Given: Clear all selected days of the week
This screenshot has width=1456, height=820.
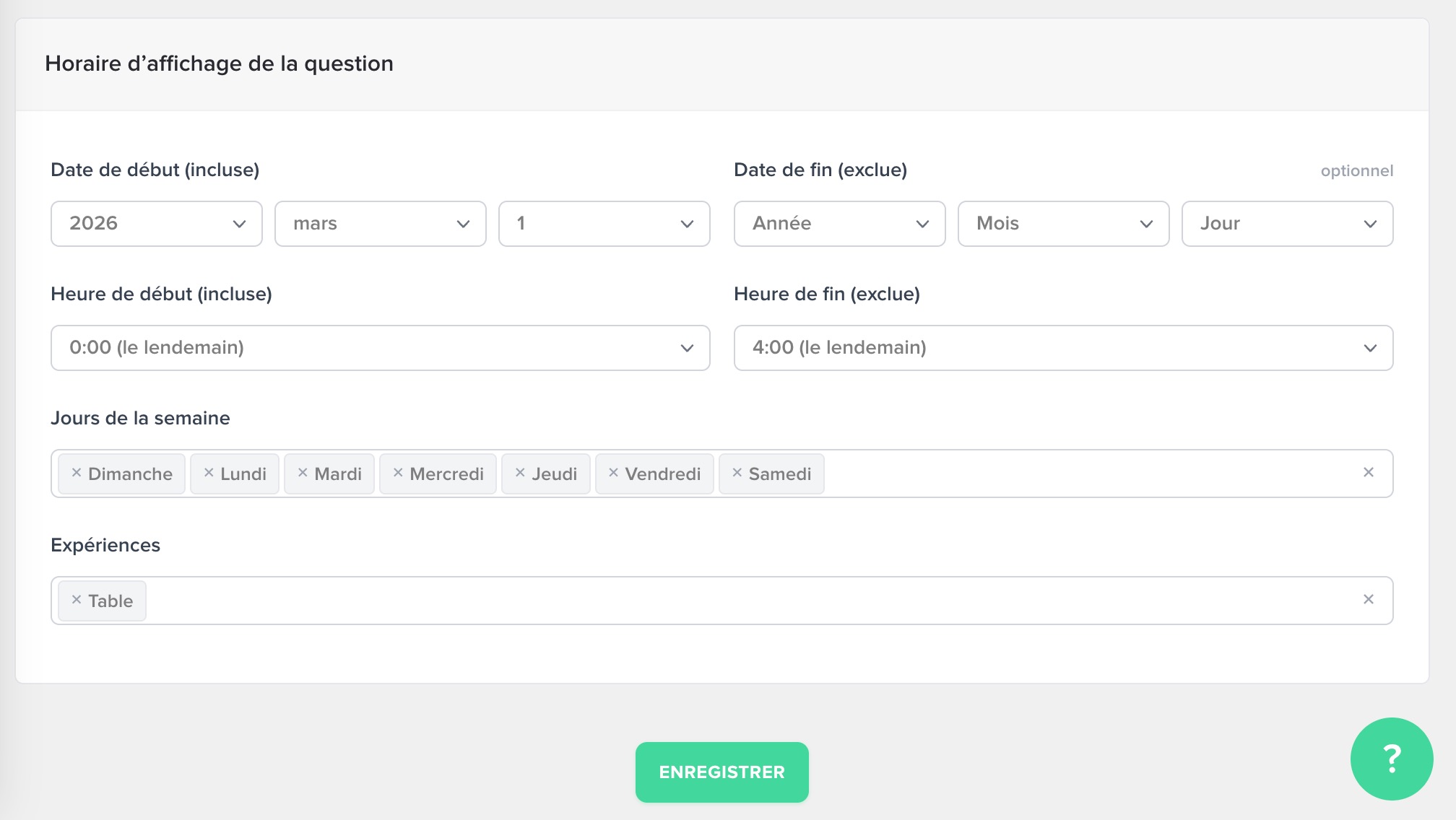Looking at the screenshot, I should tap(1368, 473).
